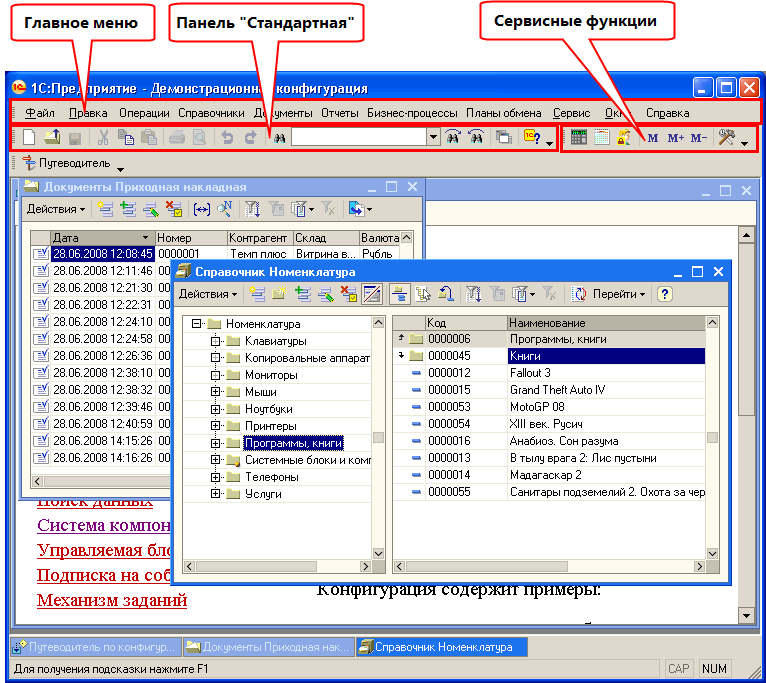Image resolution: width=766 pixels, height=683 pixels.
Task: Open the Операции menu
Action: (144, 113)
